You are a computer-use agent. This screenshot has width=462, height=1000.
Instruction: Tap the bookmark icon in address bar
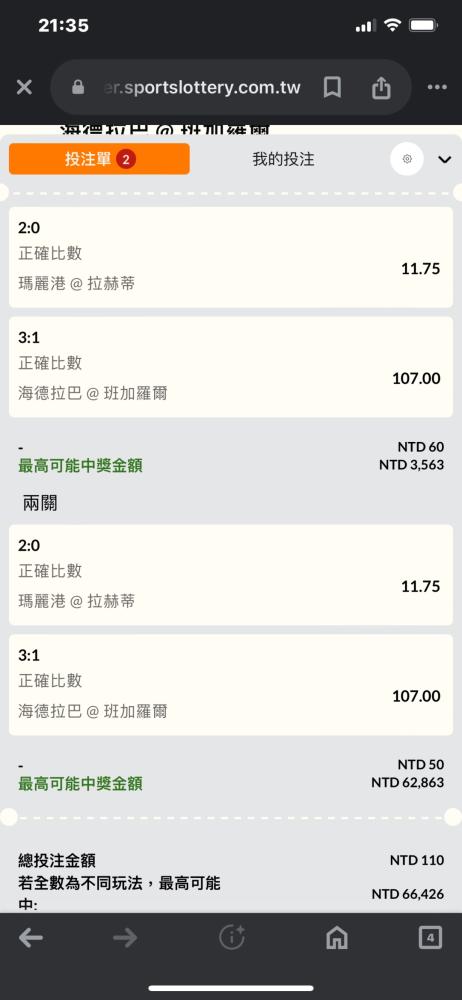[x=332, y=87]
